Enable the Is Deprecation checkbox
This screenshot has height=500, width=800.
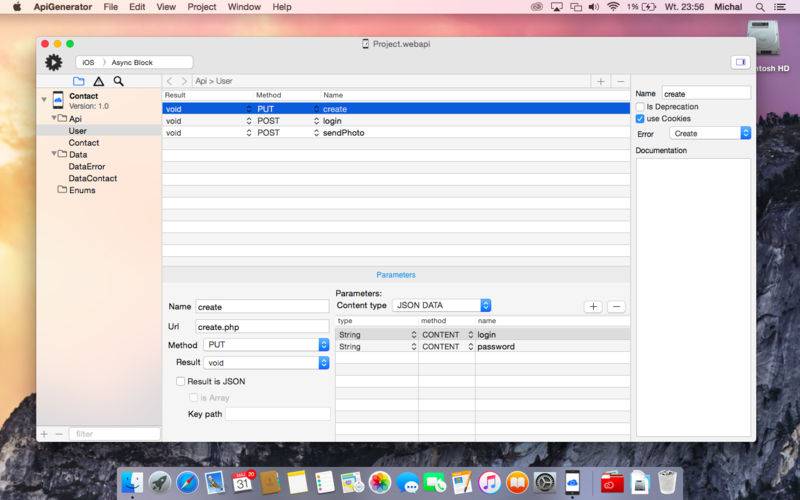point(641,106)
